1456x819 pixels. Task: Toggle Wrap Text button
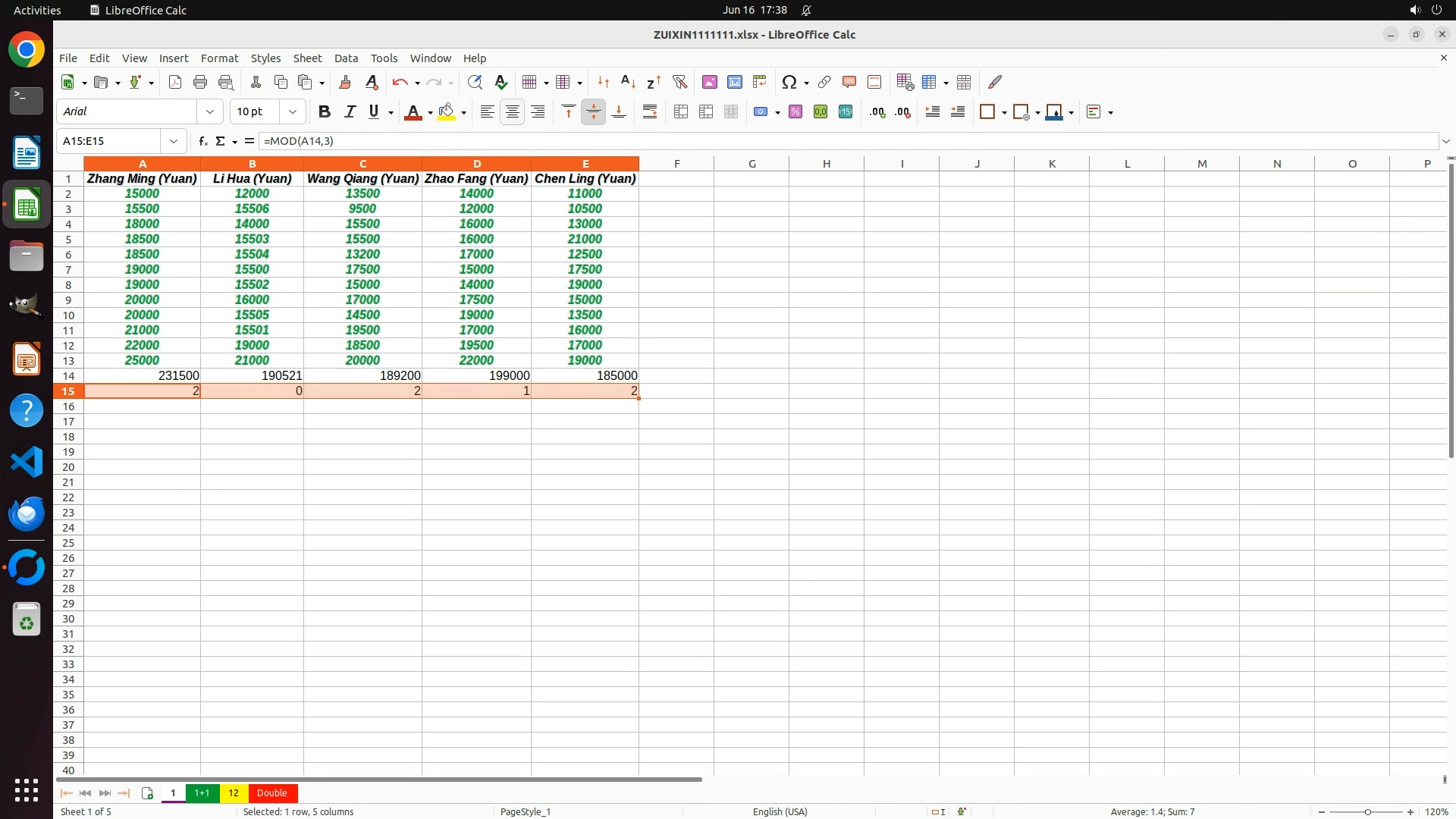pyautogui.click(x=650, y=112)
